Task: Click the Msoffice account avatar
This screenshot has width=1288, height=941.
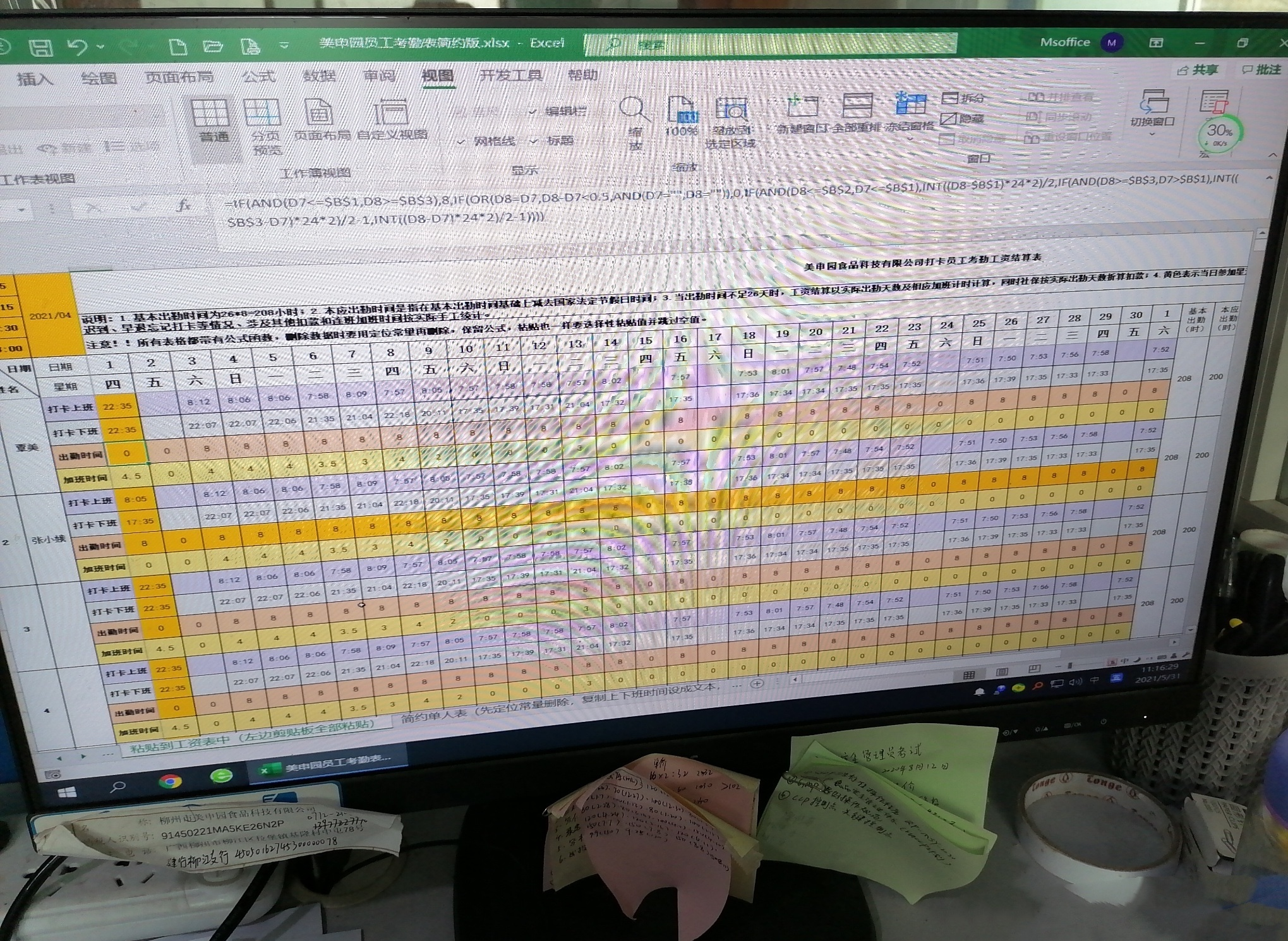Action: pyautogui.click(x=1111, y=42)
